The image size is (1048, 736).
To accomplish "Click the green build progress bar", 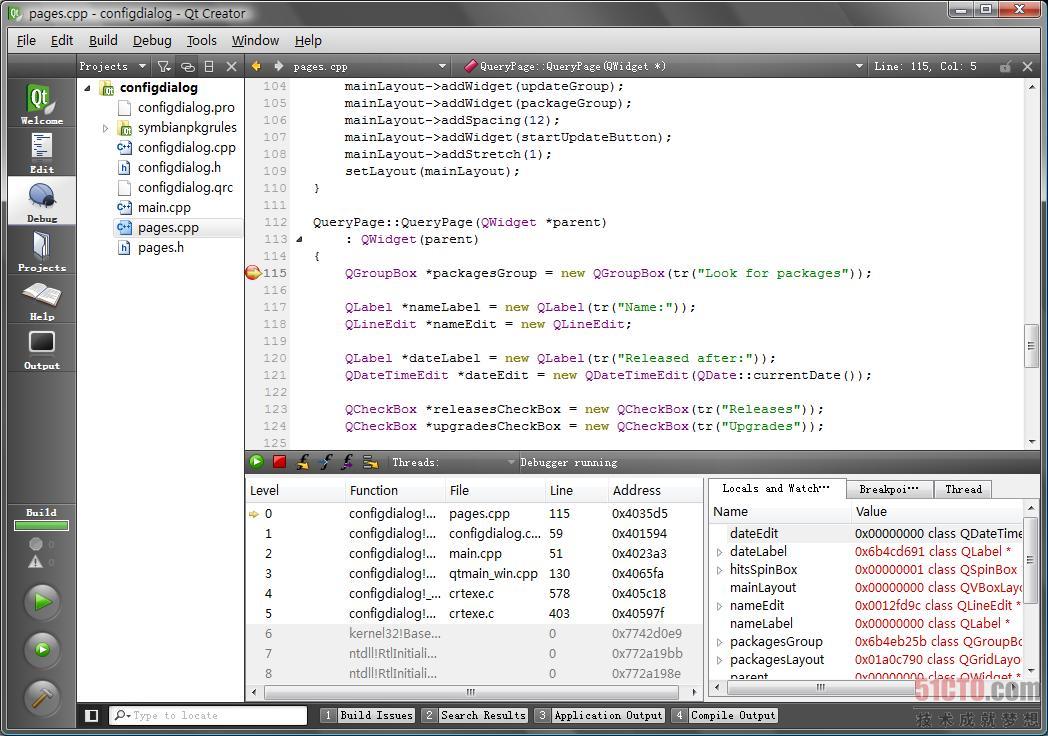I will click(41, 525).
